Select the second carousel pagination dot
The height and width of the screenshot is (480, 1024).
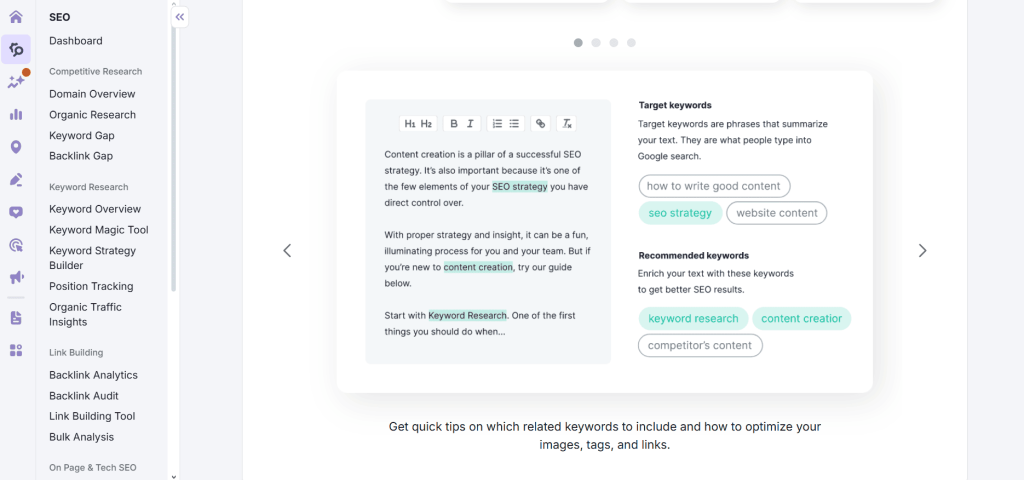tap(596, 43)
